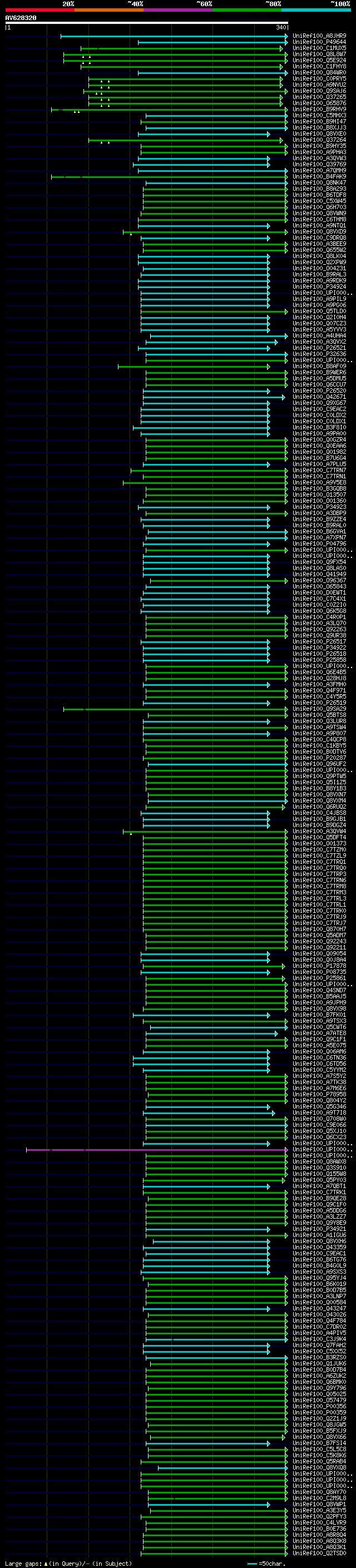Select entry UniRef100_Q6H703
This screenshot has height=1568, width=356.
point(319,207)
